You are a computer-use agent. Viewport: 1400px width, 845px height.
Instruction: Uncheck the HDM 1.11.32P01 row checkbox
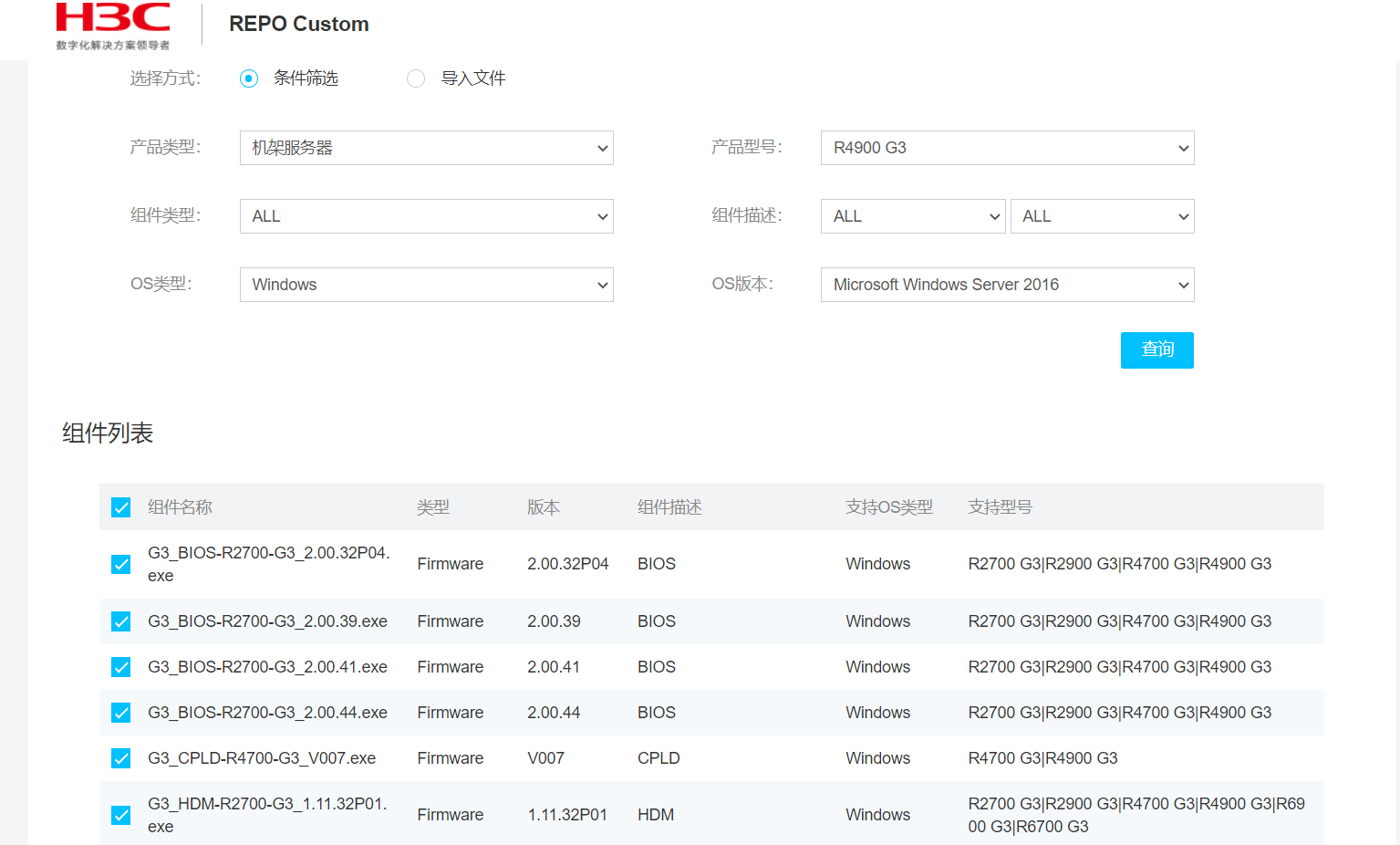coord(121,815)
